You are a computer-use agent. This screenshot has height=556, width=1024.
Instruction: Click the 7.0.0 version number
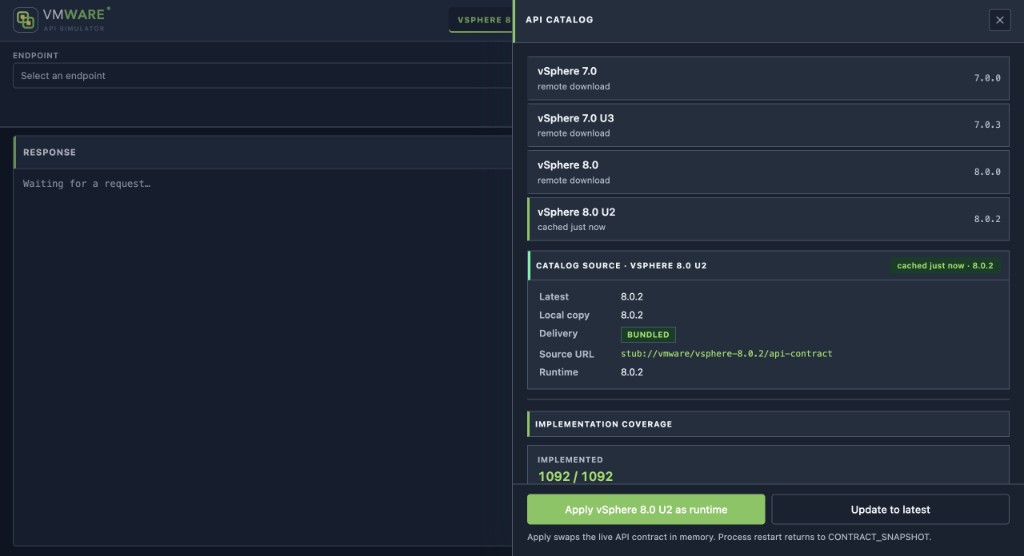[987, 78]
